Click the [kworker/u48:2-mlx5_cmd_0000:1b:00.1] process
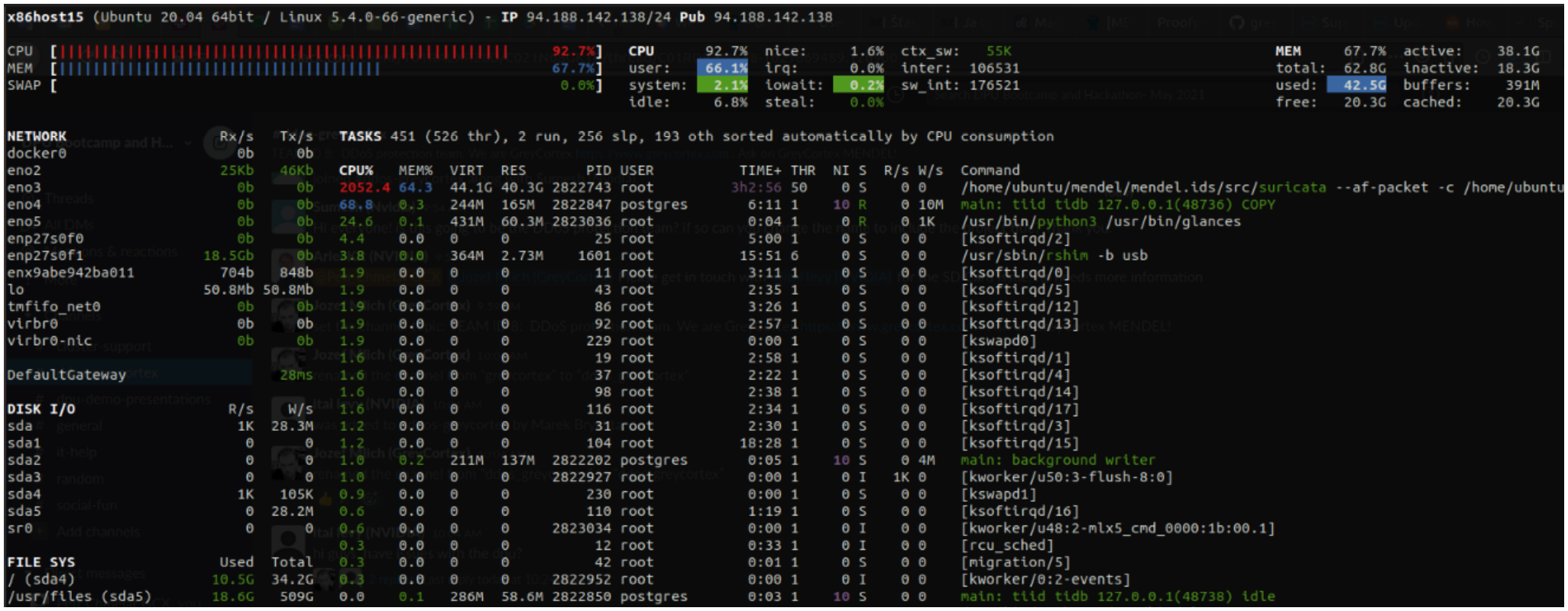Viewport: 1568px width, 611px height. point(1118,528)
